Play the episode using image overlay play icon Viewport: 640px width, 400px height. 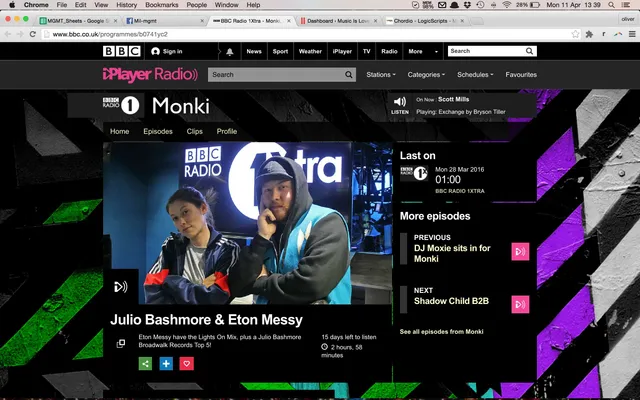(x=121, y=287)
